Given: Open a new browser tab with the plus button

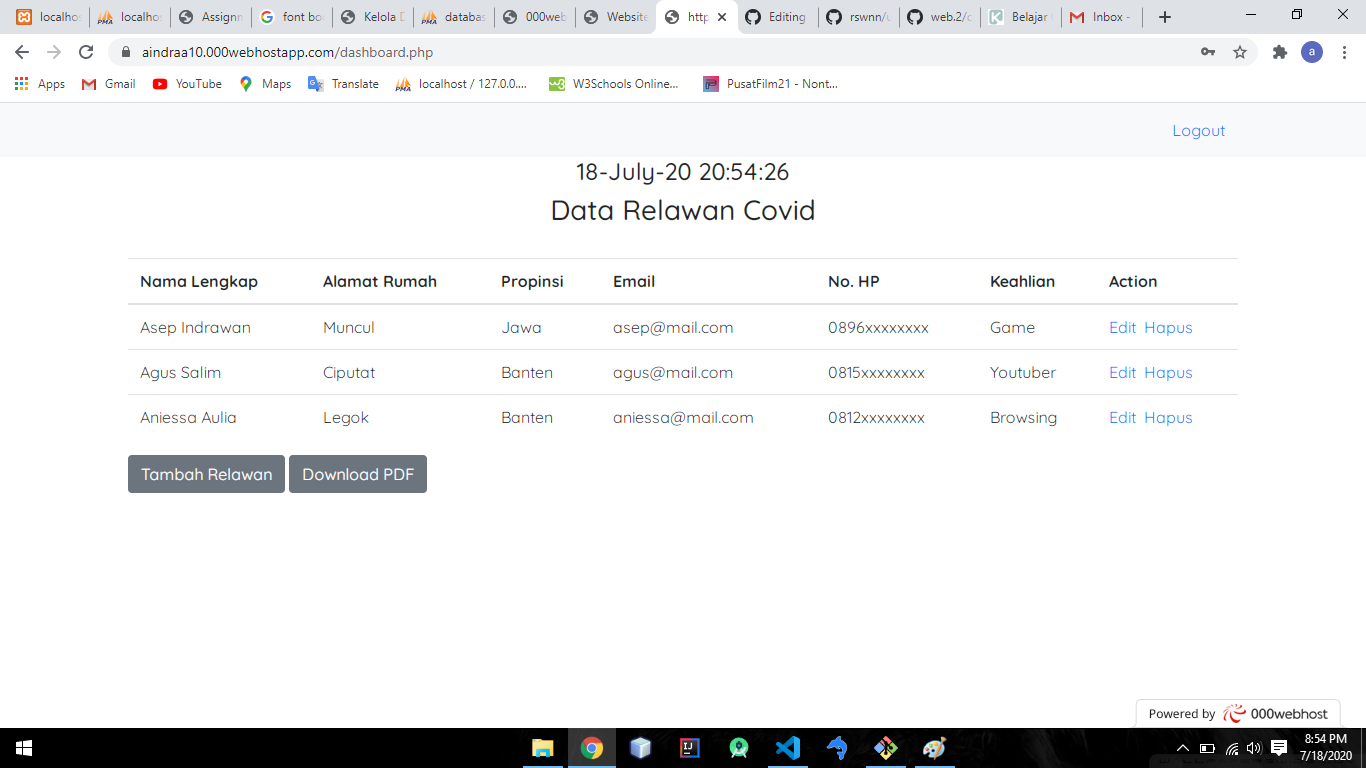Looking at the screenshot, I should (x=1164, y=16).
